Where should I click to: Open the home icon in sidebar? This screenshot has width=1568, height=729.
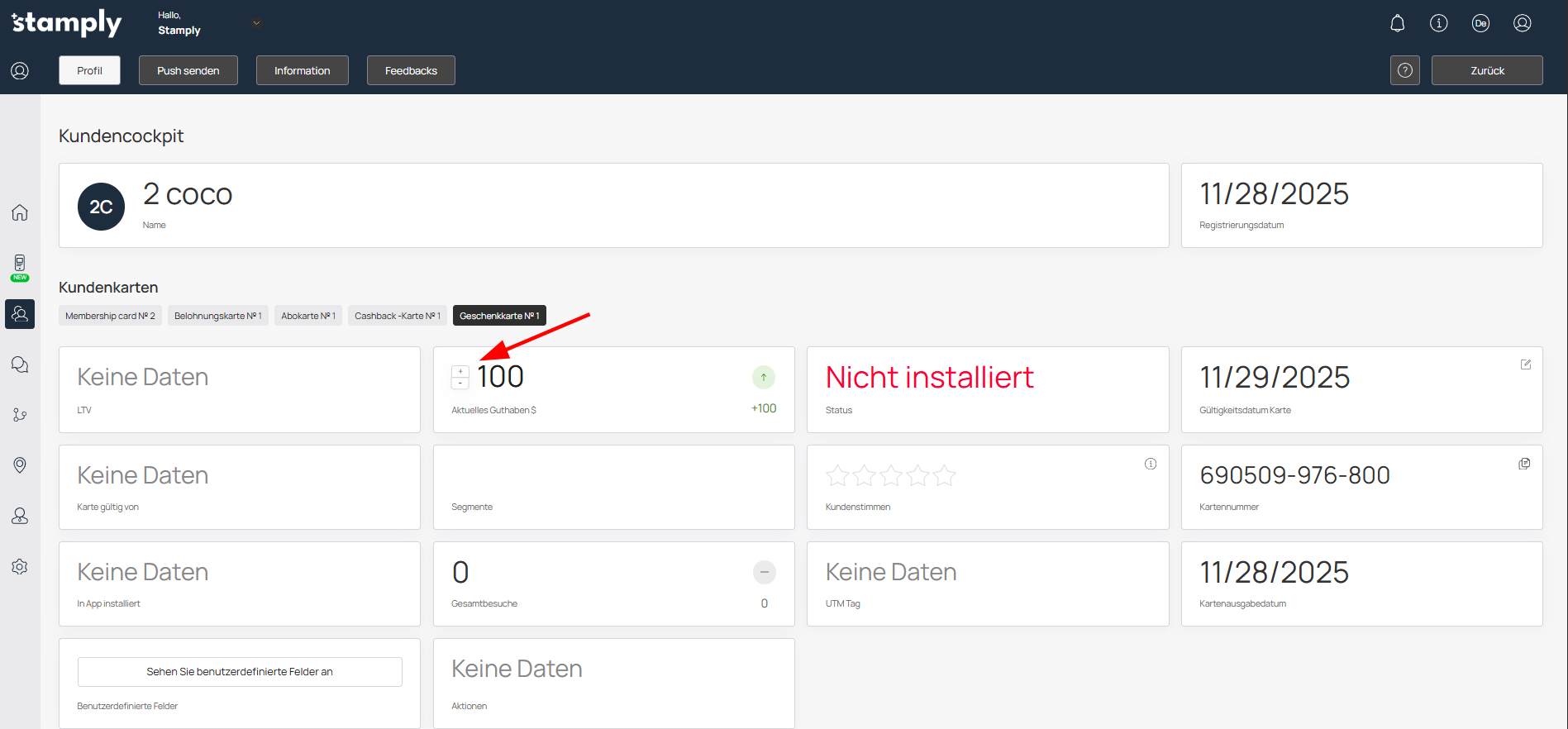20,212
